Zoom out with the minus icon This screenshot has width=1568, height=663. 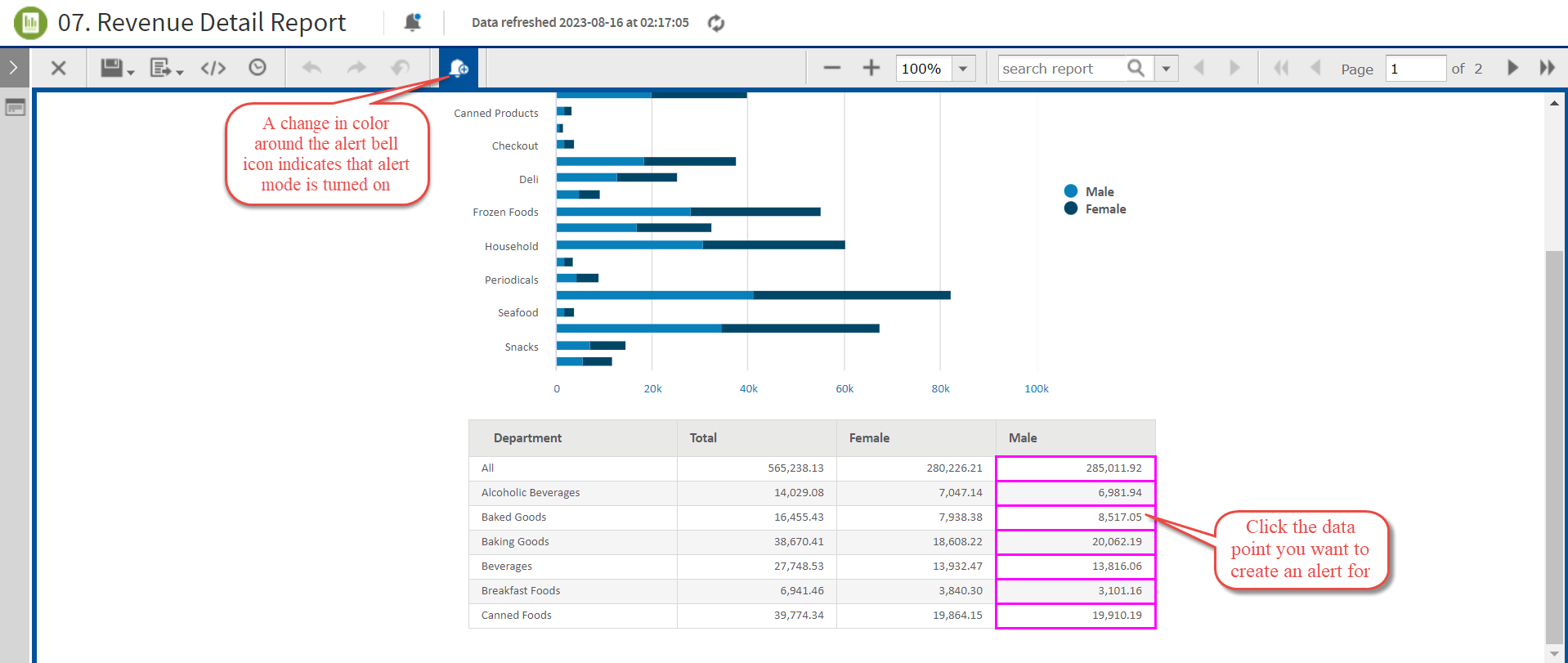[832, 68]
